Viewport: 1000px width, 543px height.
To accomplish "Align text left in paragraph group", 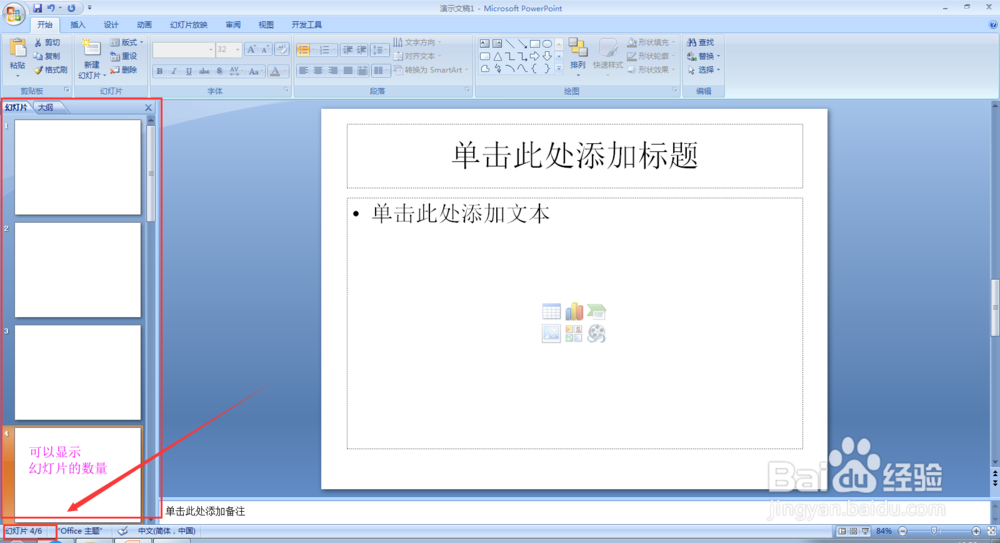I will coord(304,70).
